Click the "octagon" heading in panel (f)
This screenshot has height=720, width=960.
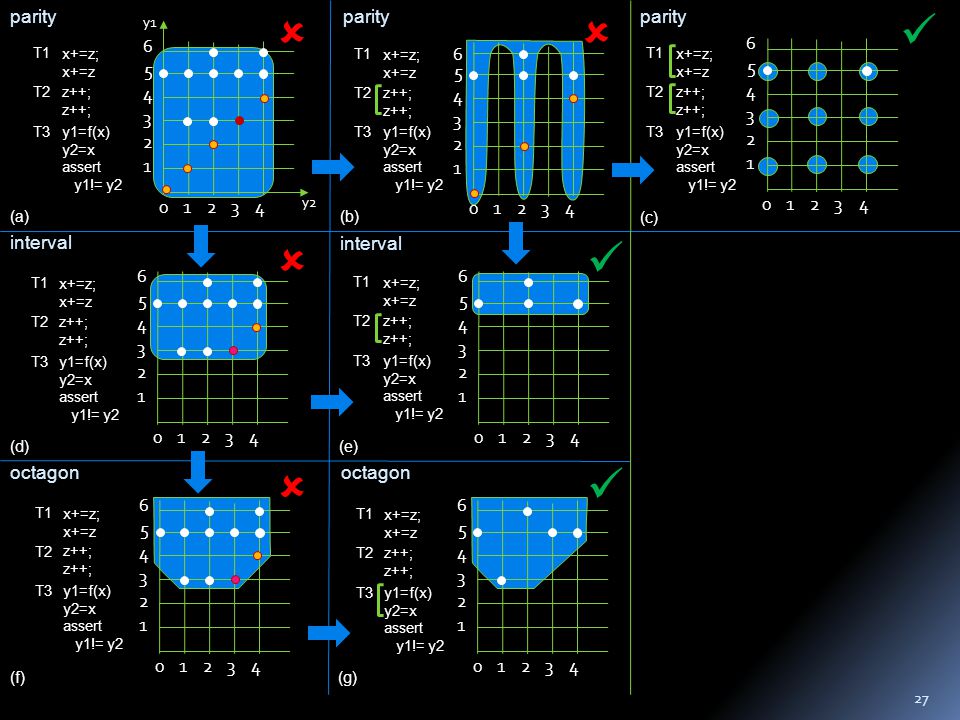point(44,474)
